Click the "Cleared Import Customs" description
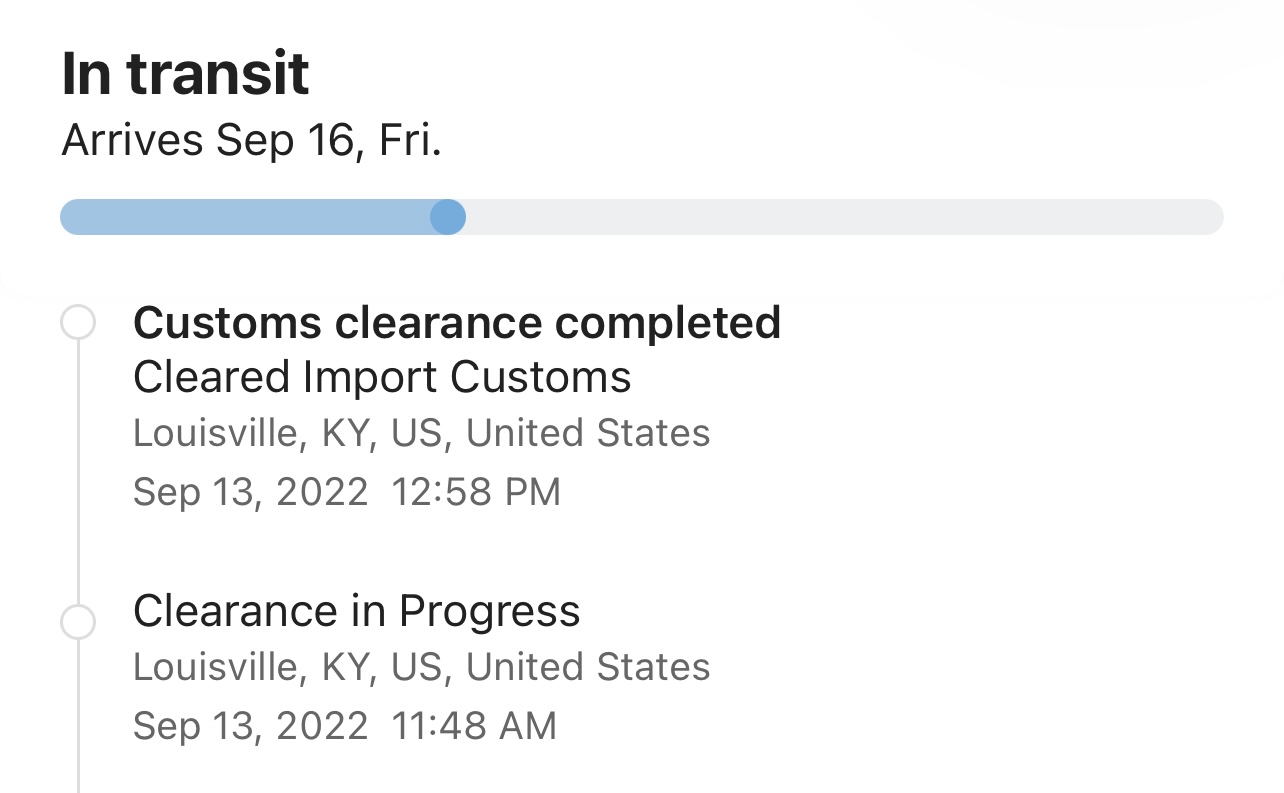 [382, 377]
